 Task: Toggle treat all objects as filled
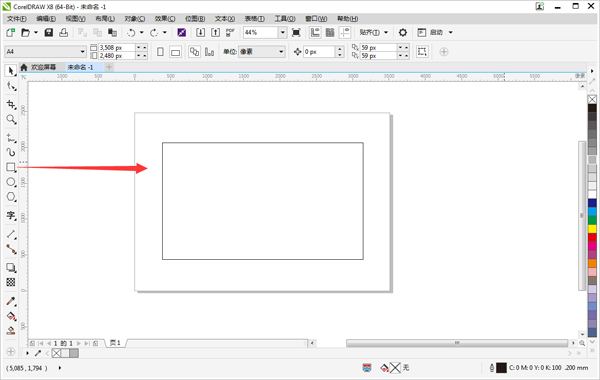tap(422, 52)
